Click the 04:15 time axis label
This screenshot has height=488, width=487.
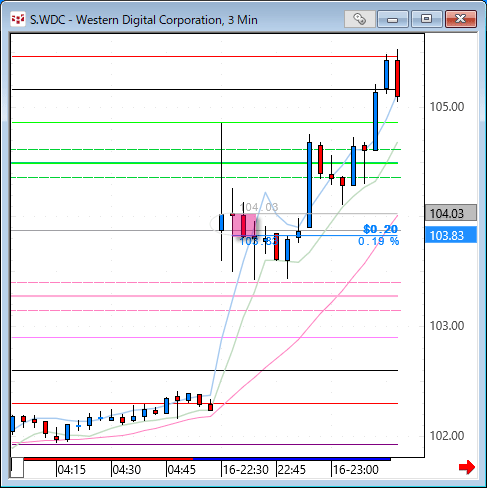[x=71, y=470]
